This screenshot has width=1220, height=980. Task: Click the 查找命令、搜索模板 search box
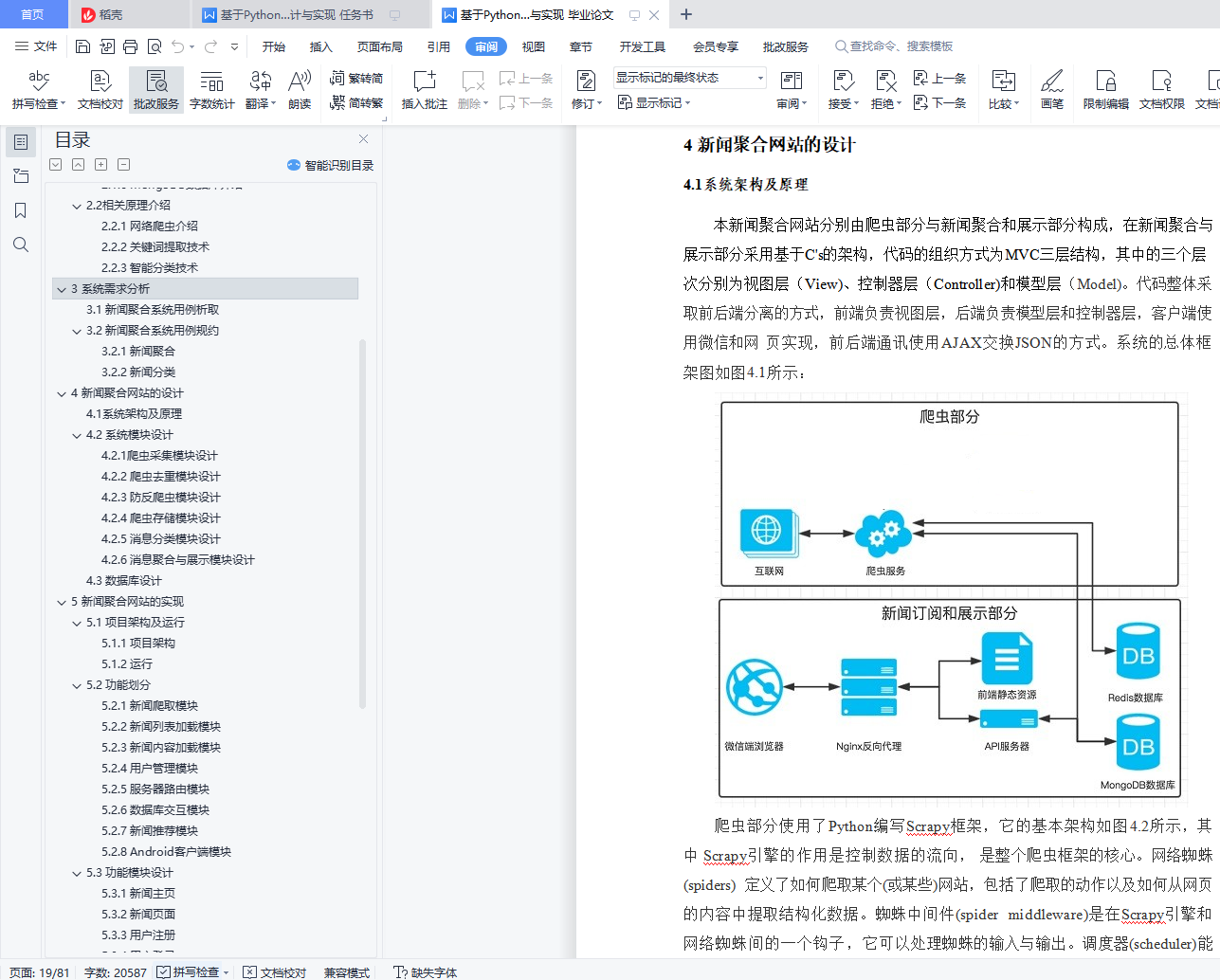[894, 46]
